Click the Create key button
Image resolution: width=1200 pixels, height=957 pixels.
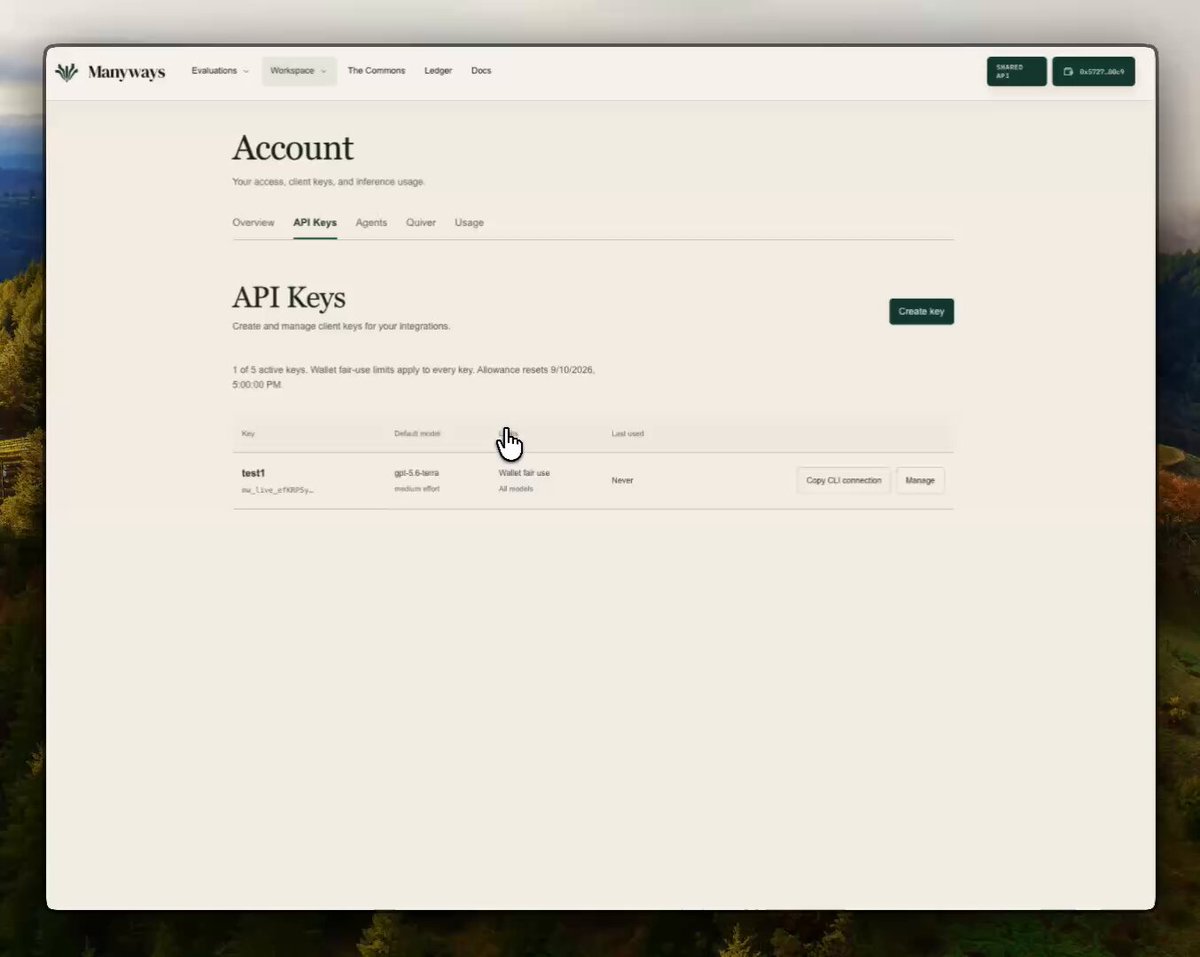pyautogui.click(x=921, y=311)
